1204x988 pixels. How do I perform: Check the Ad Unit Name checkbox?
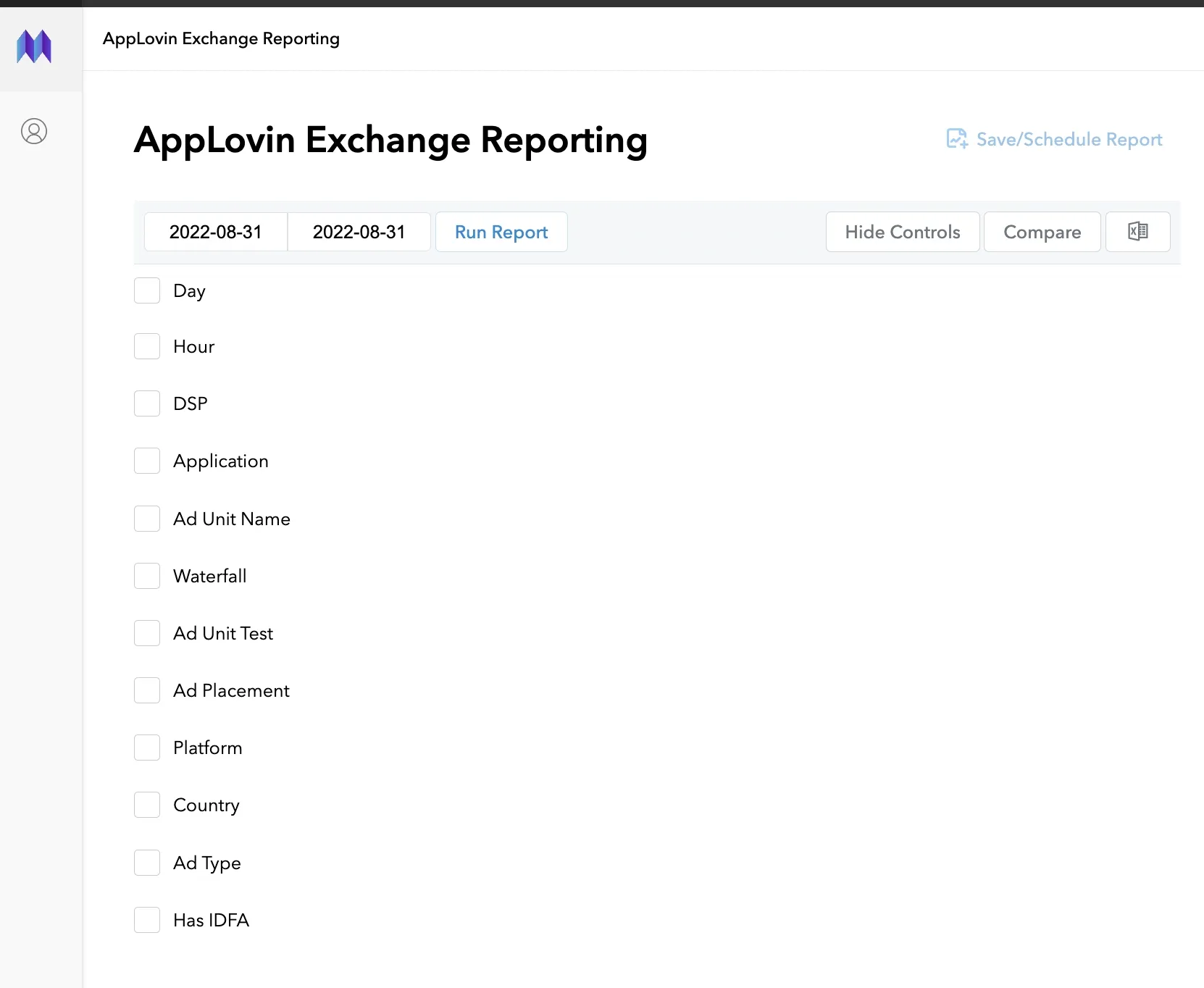[147, 519]
